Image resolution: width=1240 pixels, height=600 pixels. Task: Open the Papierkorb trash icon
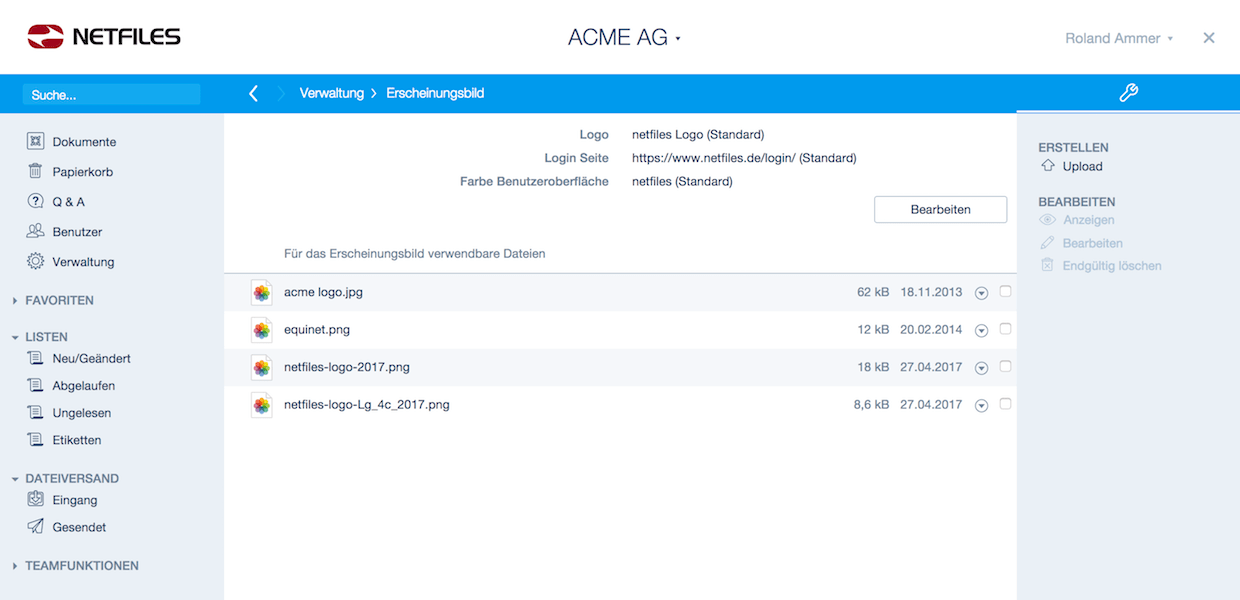pyautogui.click(x=36, y=172)
